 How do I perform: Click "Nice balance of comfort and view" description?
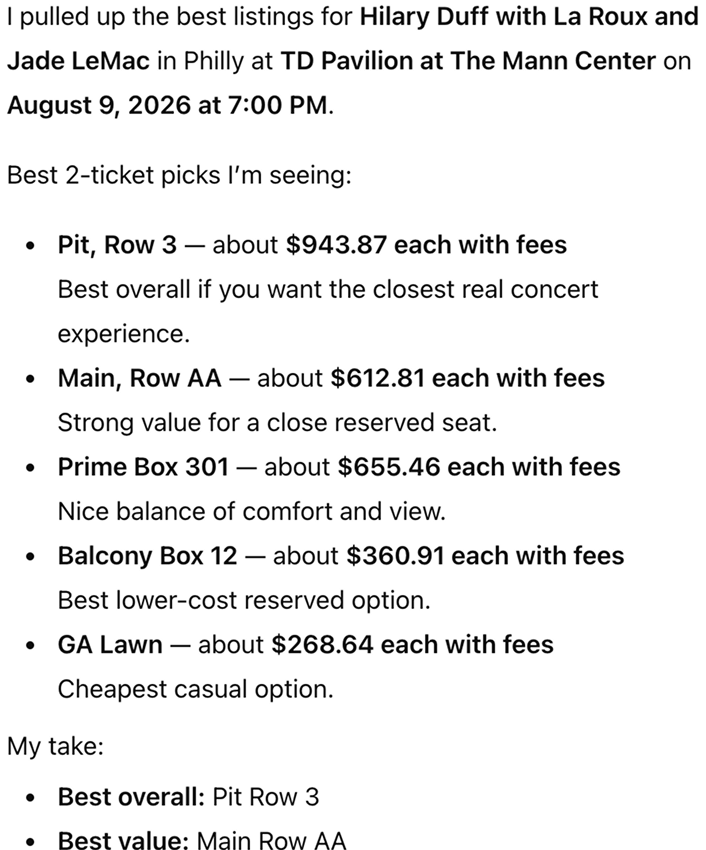pos(251,511)
